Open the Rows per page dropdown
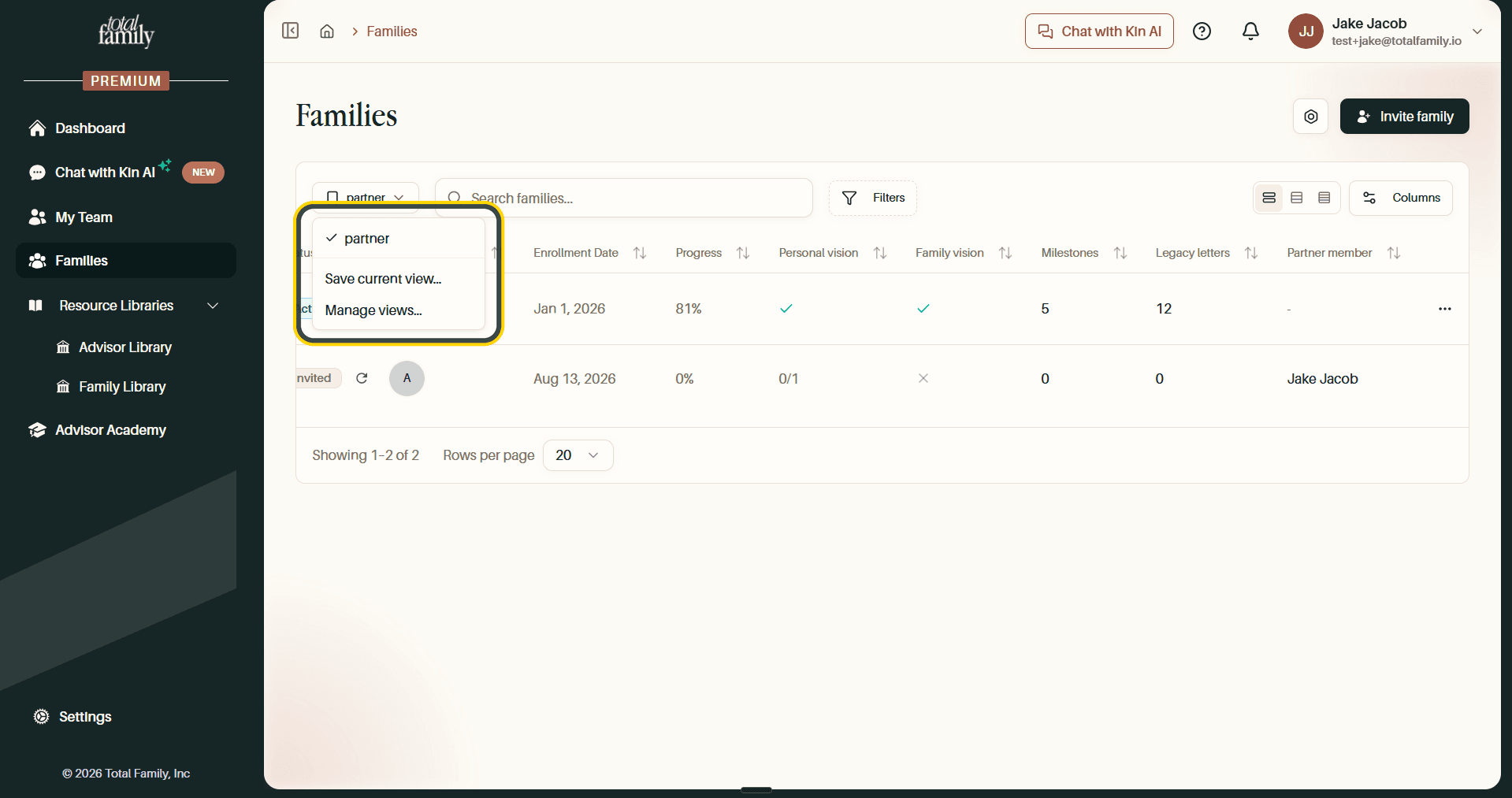 tap(578, 455)
